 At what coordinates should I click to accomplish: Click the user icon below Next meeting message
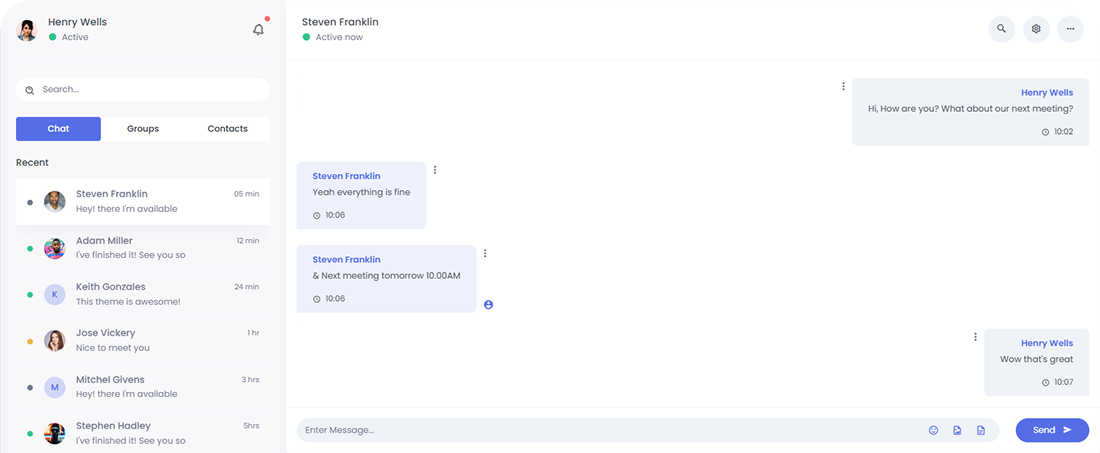[x=488, y=304]
